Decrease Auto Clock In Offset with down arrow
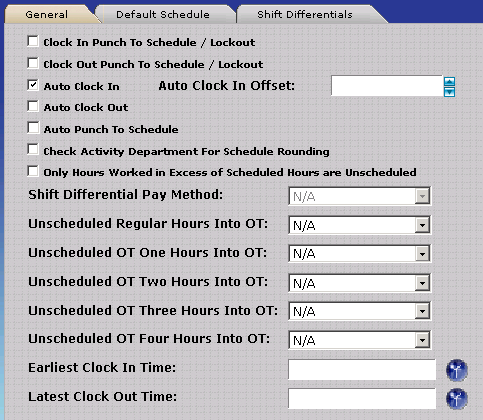The image size is (483, 420). click(449, 92)
